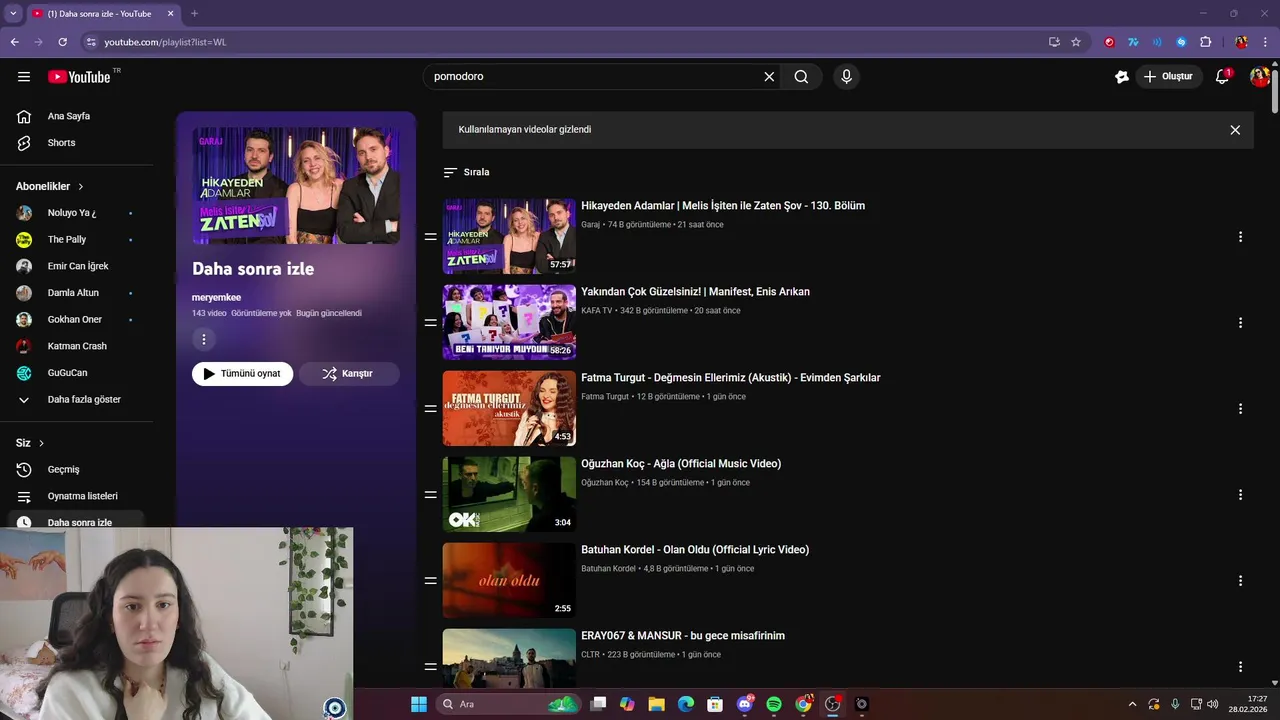Open browser extensions puzzle icon

coord(1205,42)
